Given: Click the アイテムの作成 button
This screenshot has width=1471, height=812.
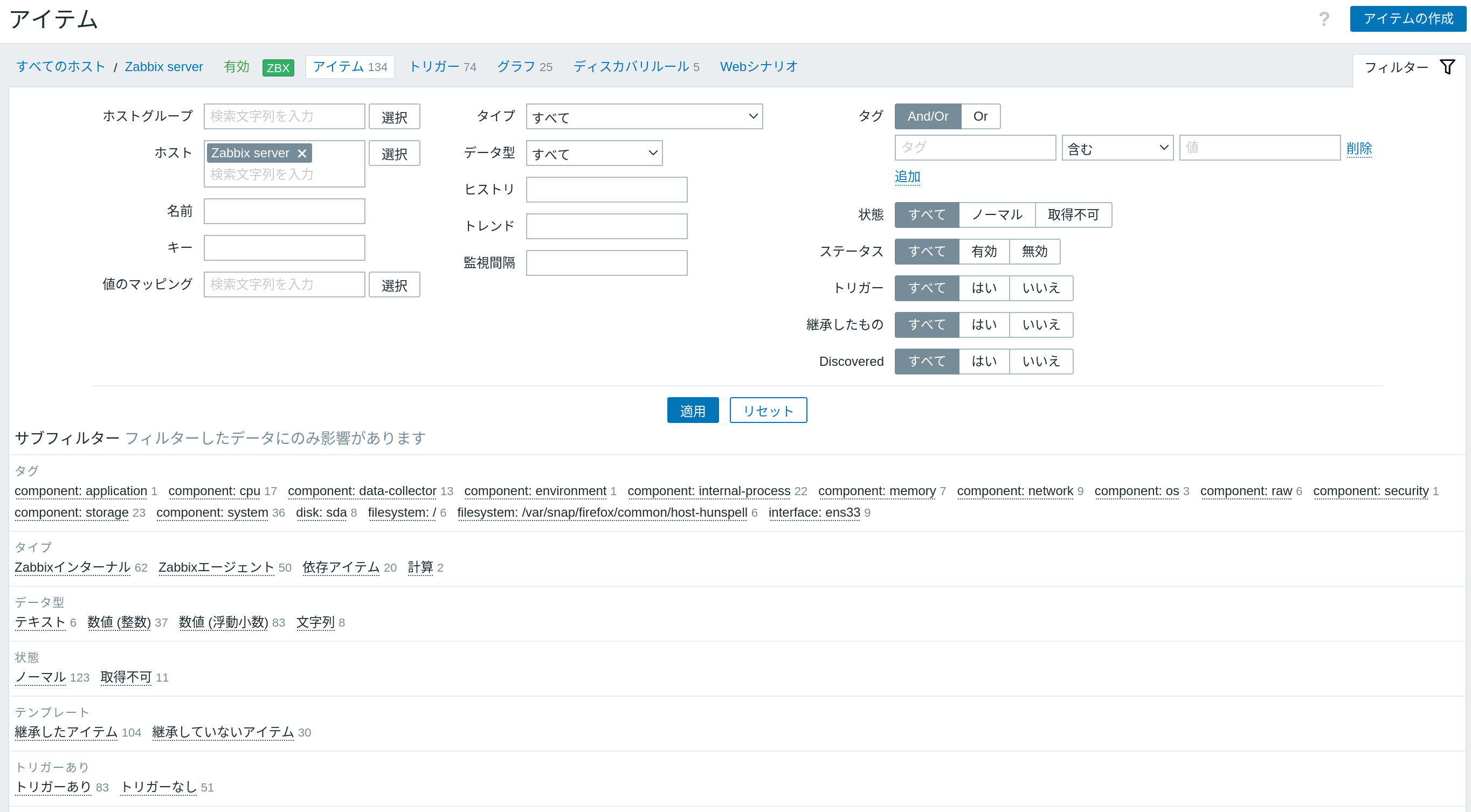Looking at the screenshot, I should (x=1407, y=19).
